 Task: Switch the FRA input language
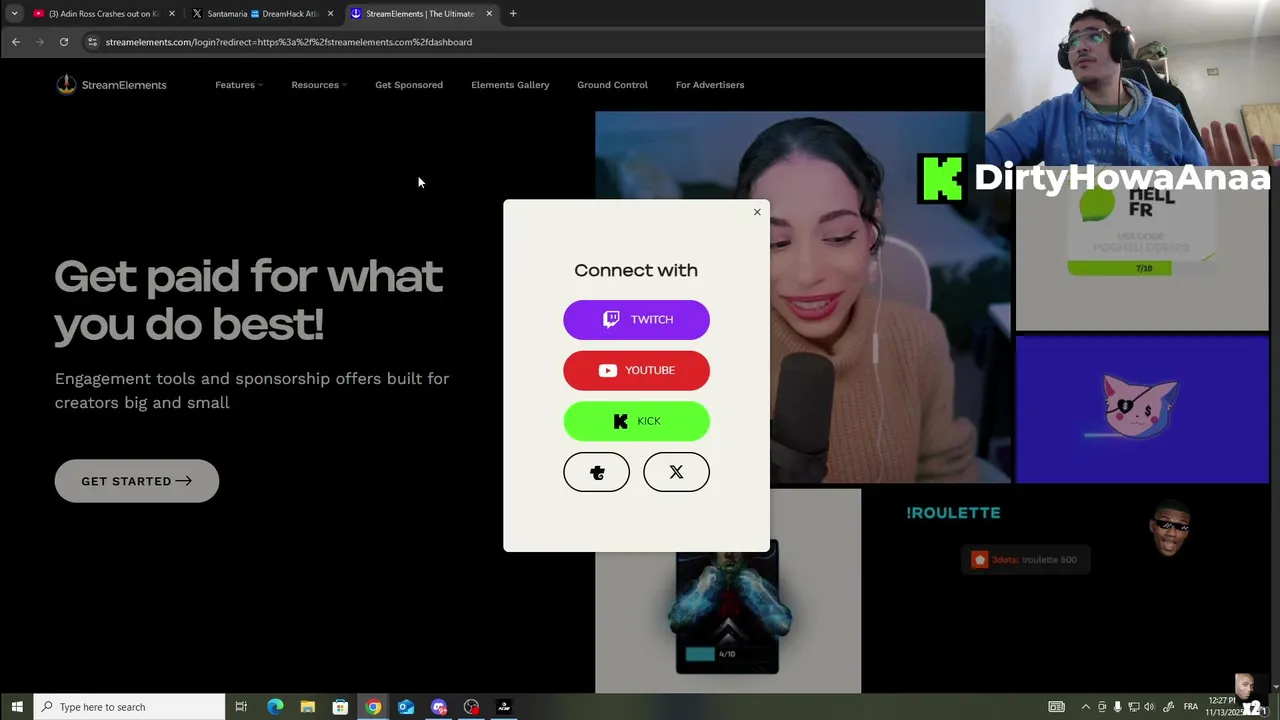pyautogui.click(x=1191, y=707)
